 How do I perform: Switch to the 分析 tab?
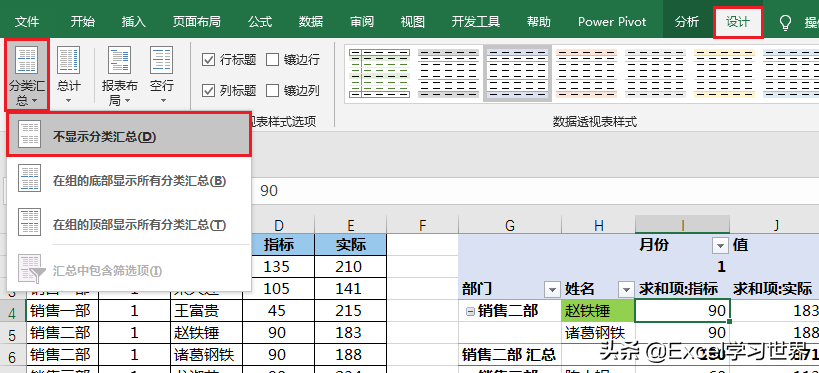[687, 21]
